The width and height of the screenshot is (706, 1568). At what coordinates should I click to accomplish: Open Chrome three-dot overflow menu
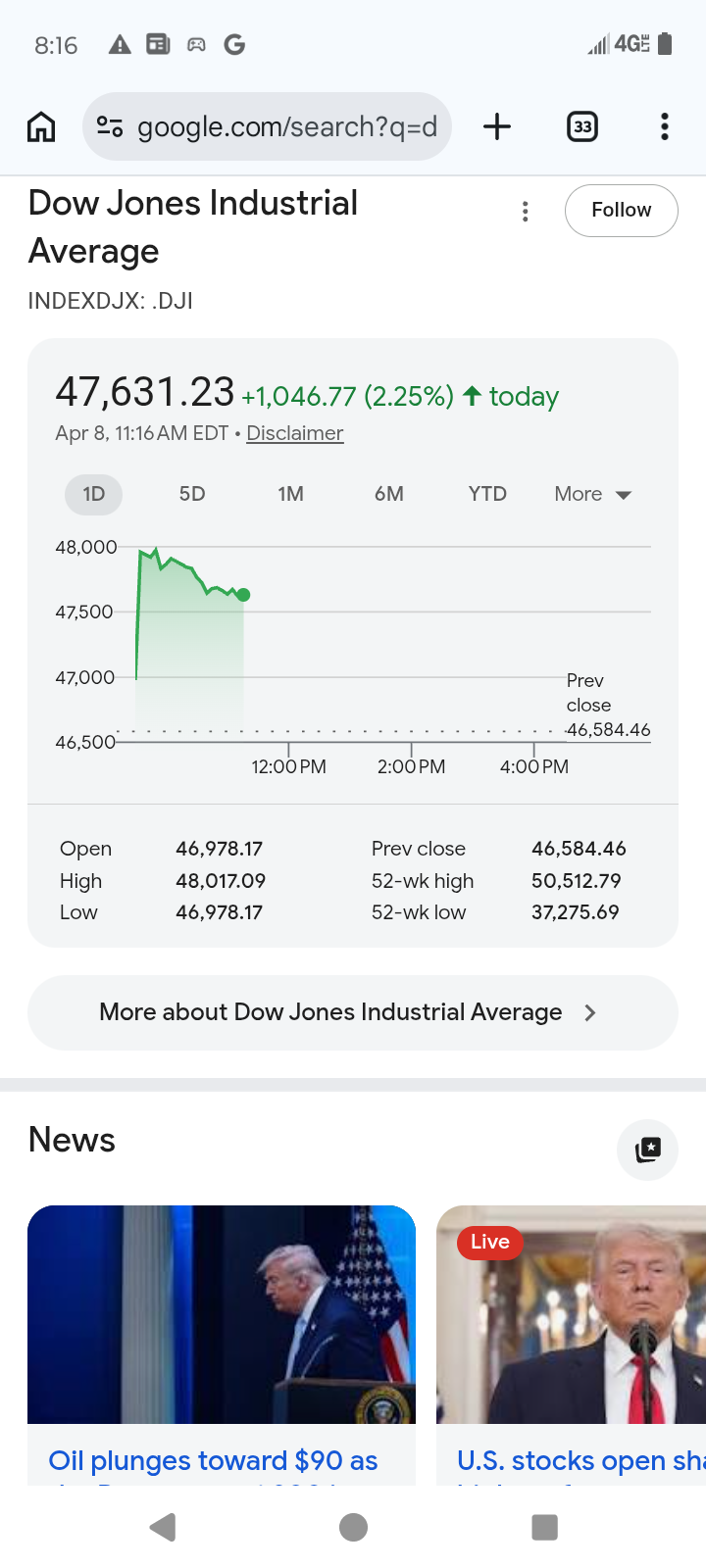(x=665, y=126)
